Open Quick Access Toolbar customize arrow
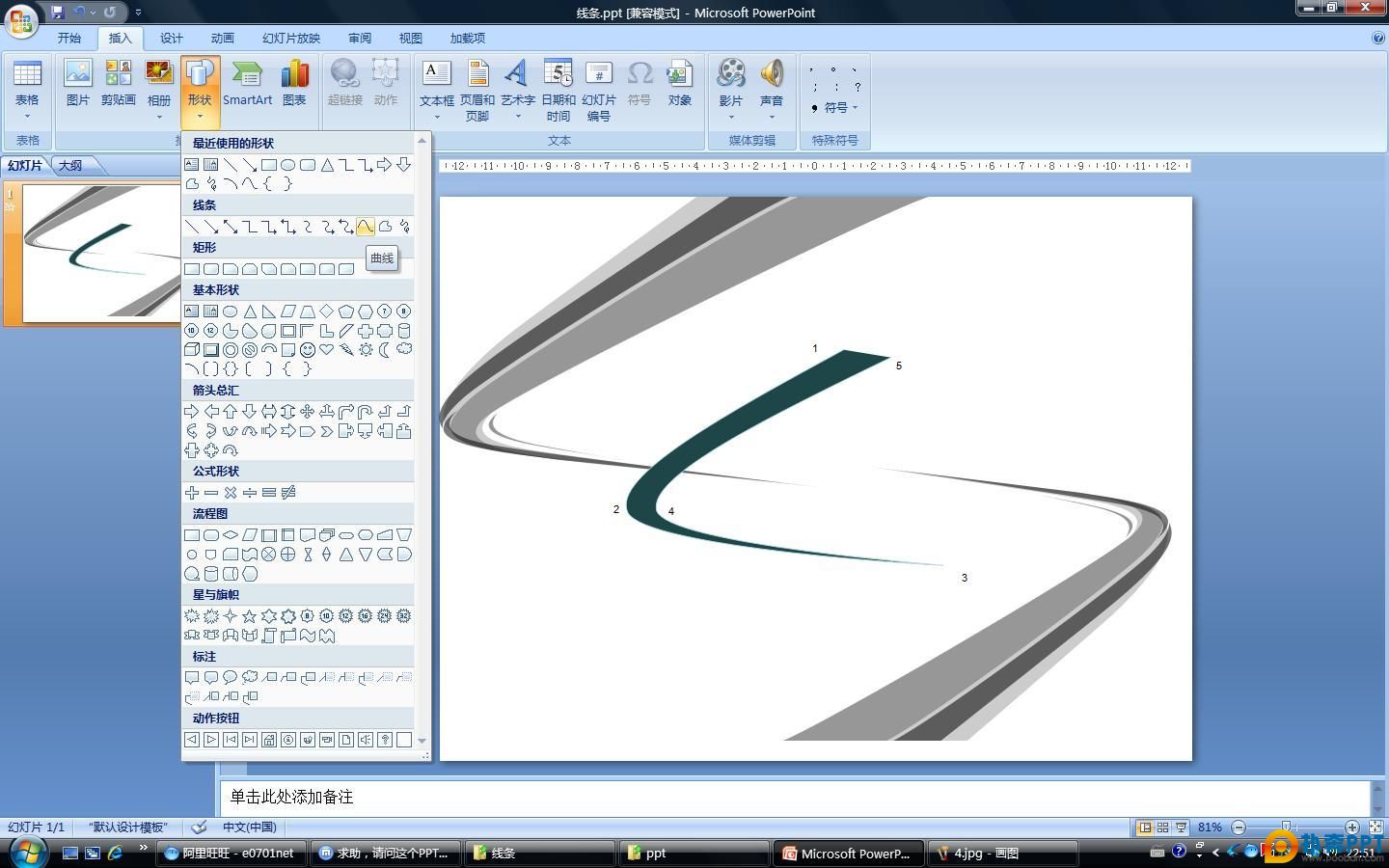 tap(138, 13)
